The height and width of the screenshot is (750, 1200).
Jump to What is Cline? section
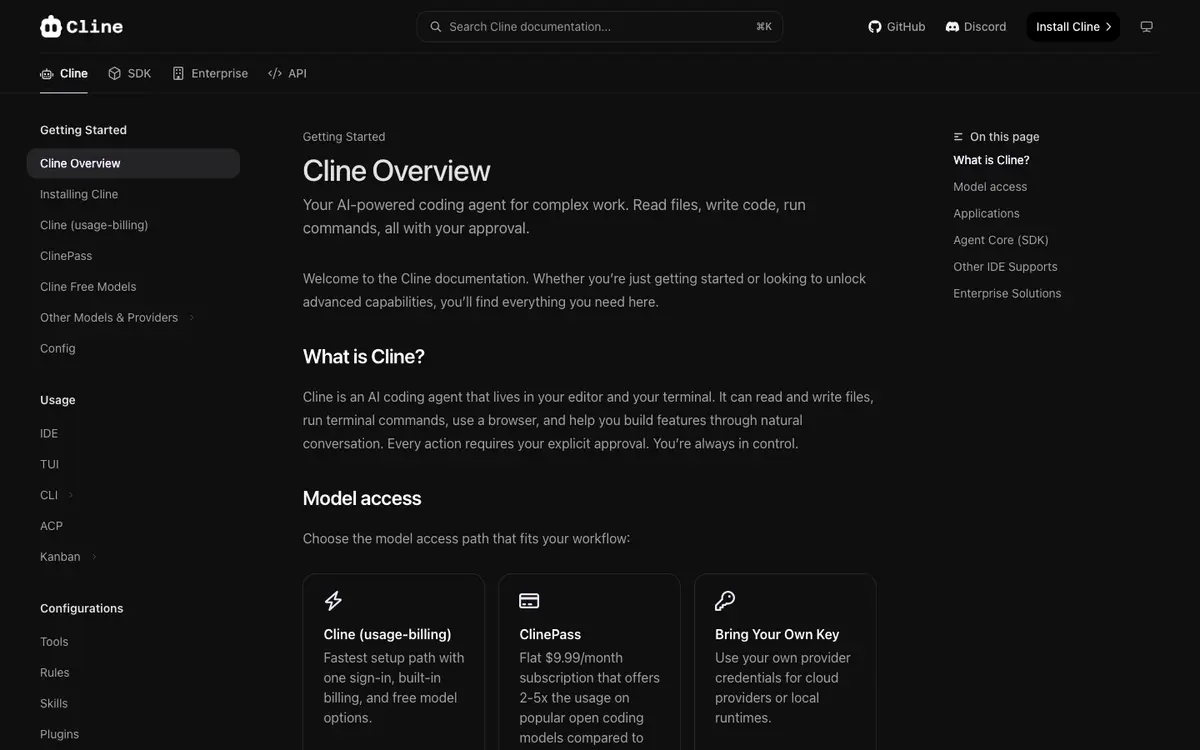(x=991, y=160)
